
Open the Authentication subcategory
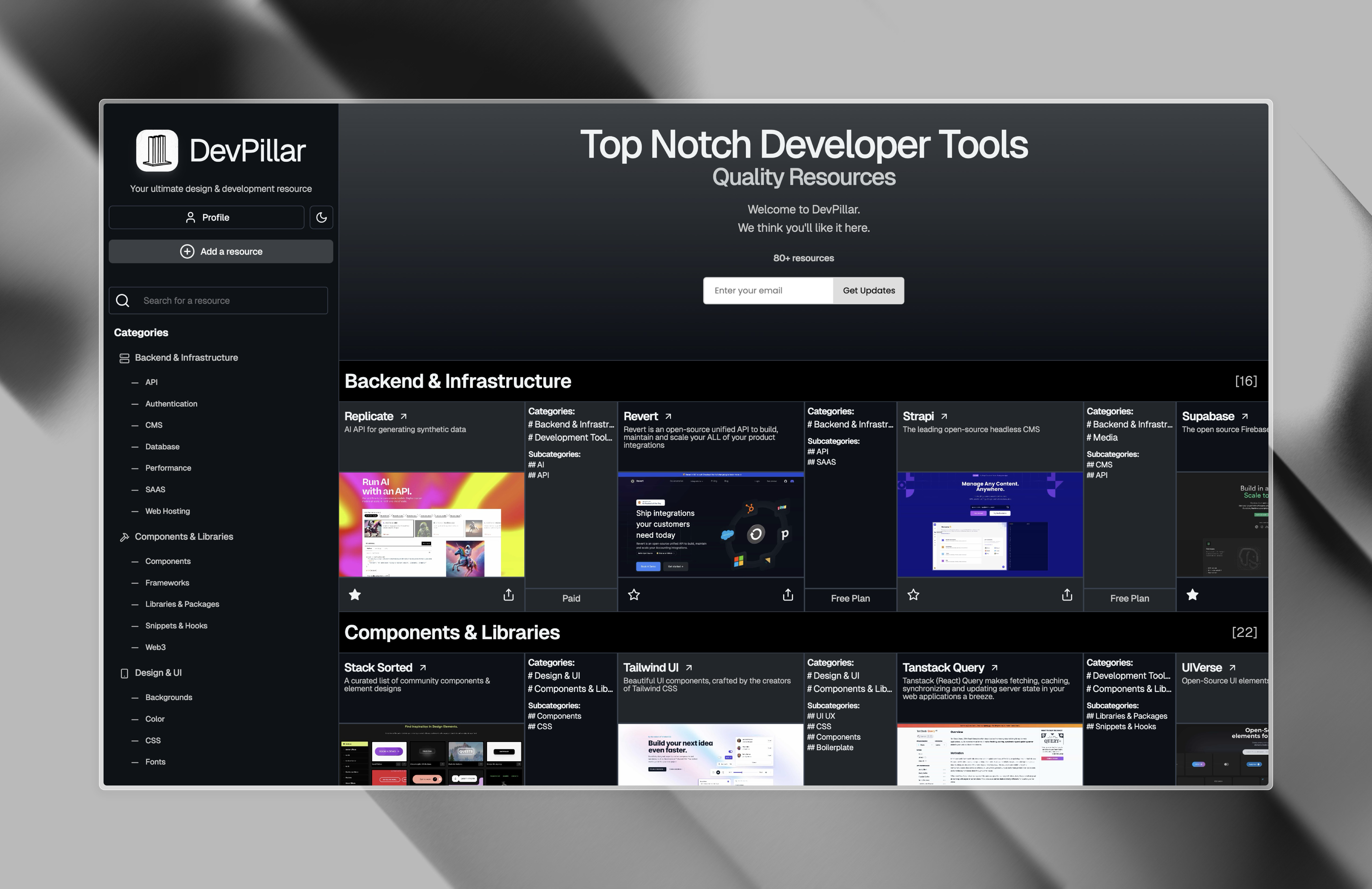point(171,404)
